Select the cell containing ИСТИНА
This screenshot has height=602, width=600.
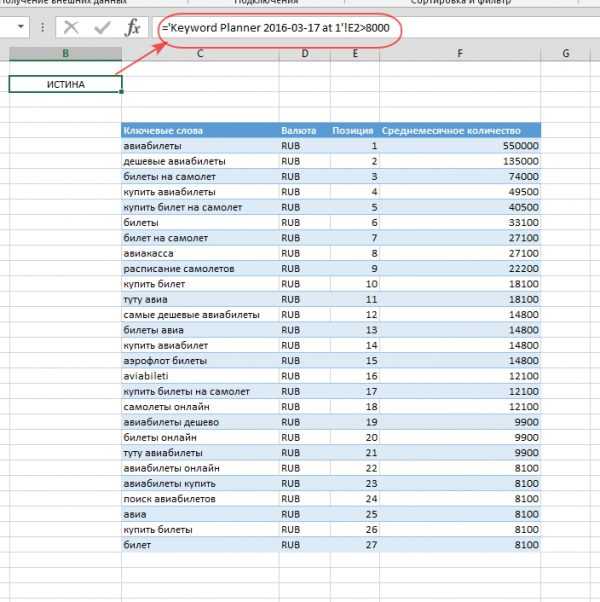pyautogui.click(x=66, y=85)
